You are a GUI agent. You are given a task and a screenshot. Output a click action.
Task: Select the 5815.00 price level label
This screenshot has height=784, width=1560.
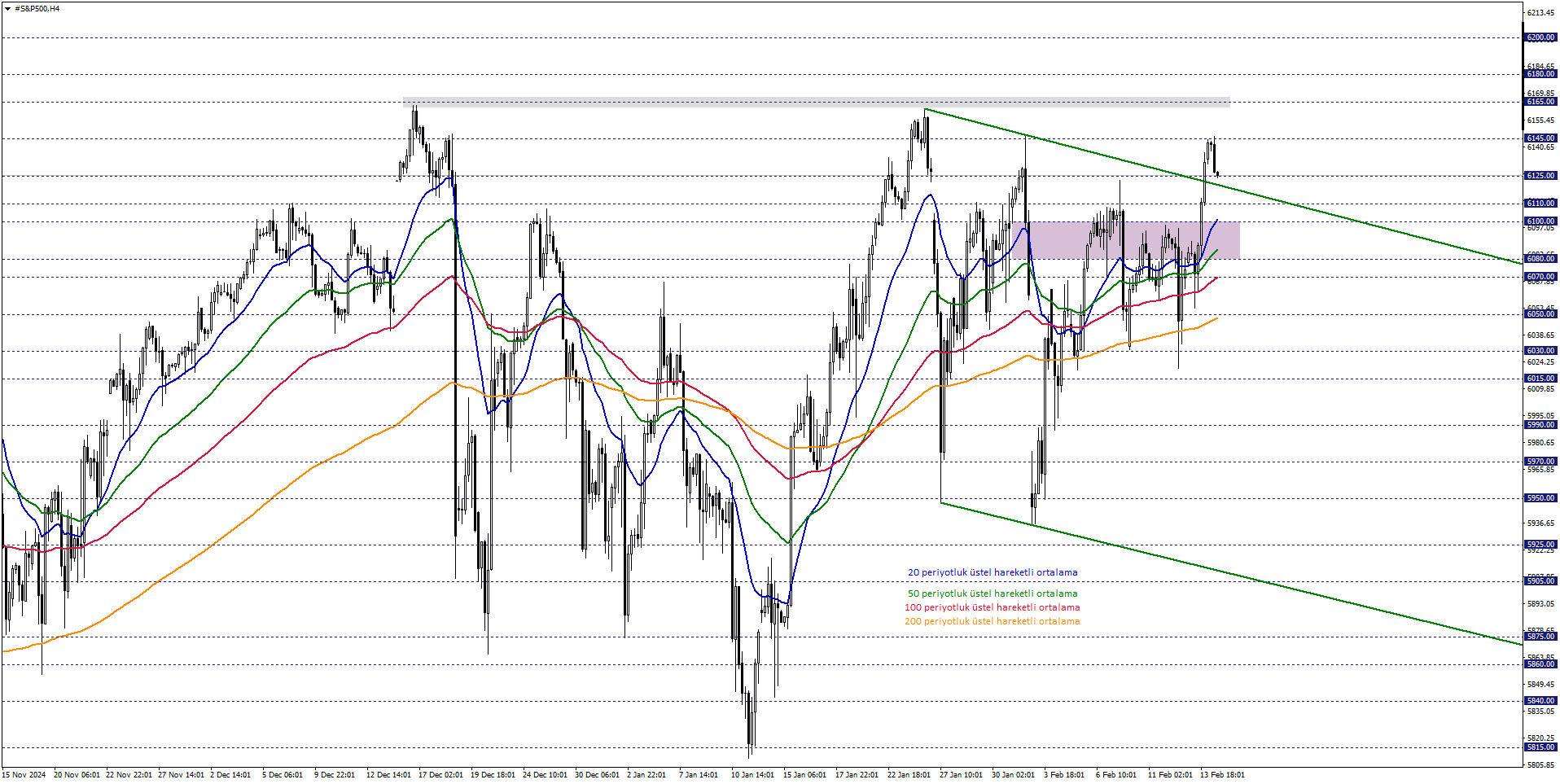click(1540, 747)
